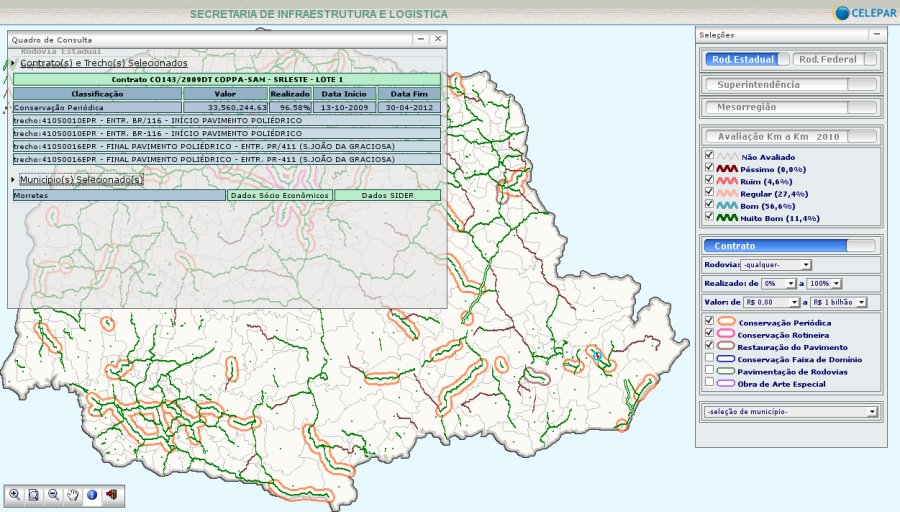Open the Rodovia dropdown
The height and width of the screenshot is (512, 900).
776,265
